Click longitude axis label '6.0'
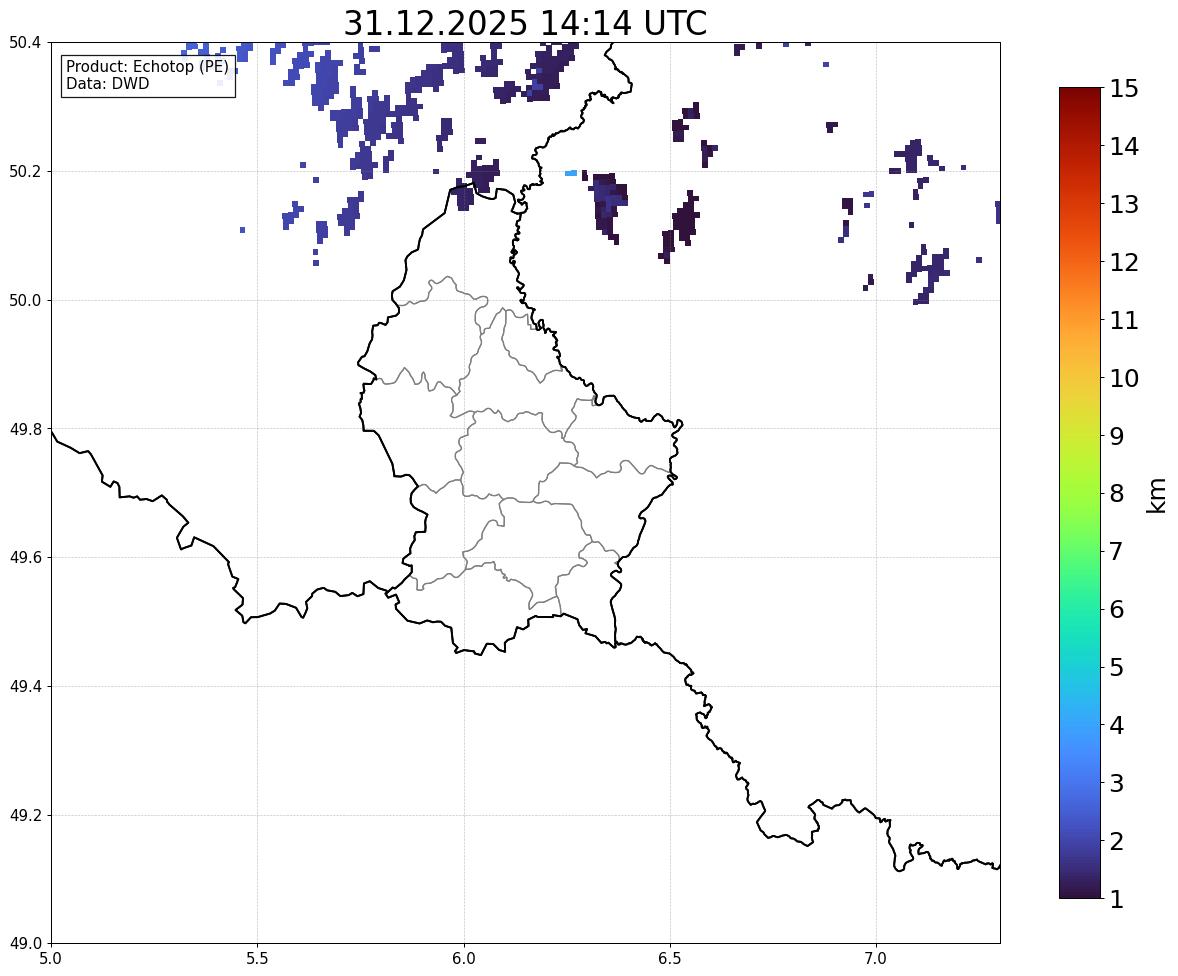The width and height of the screenshot is (1178, 976). [x=464, y=959]
